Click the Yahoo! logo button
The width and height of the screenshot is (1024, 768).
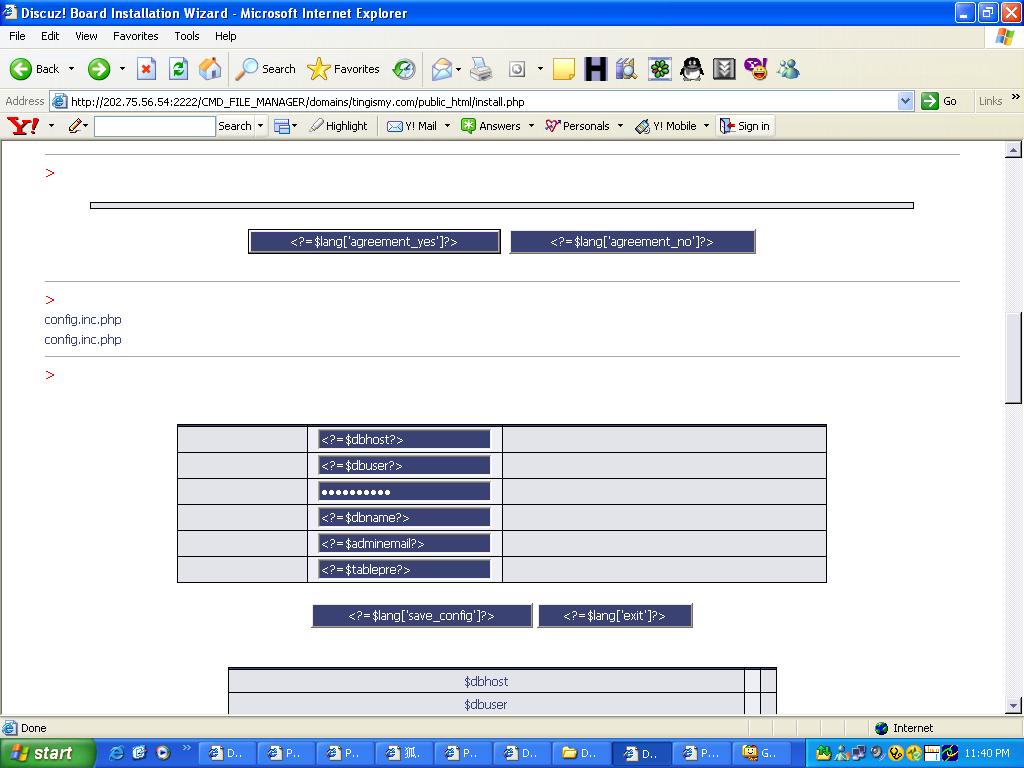tap(22, 126)
